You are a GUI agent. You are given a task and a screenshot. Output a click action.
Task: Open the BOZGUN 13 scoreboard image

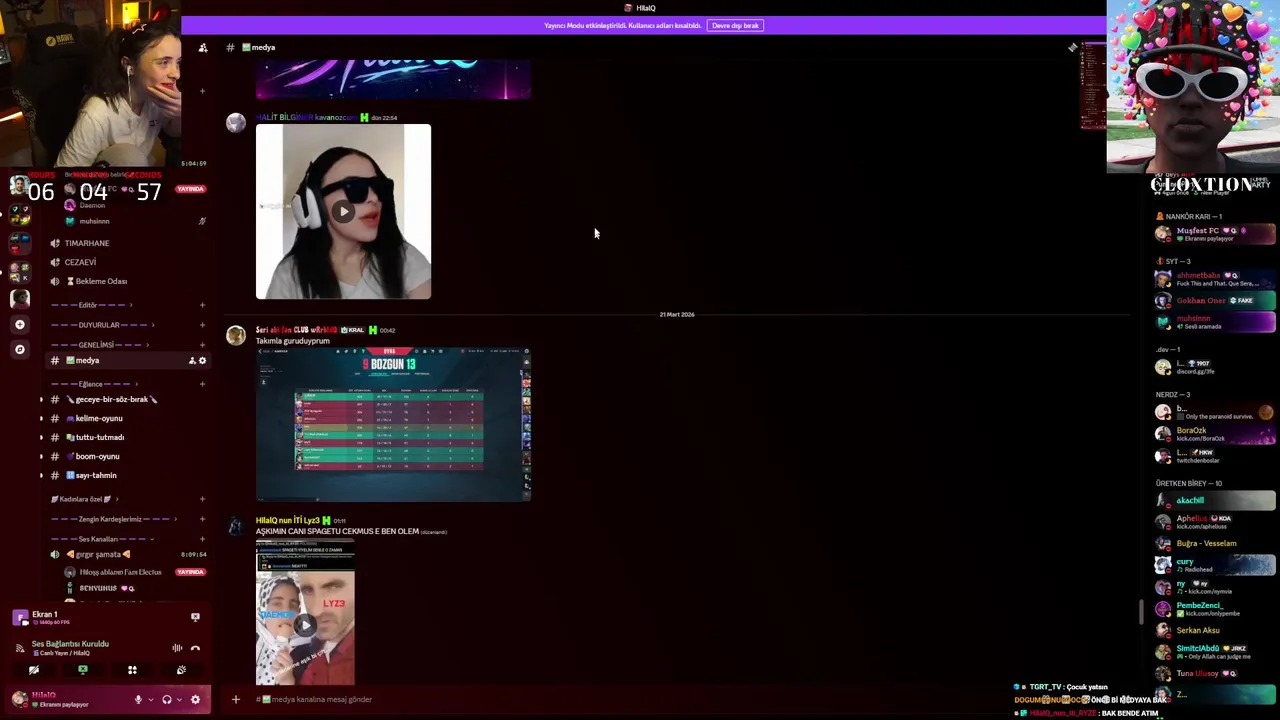[x=393, y=424]
